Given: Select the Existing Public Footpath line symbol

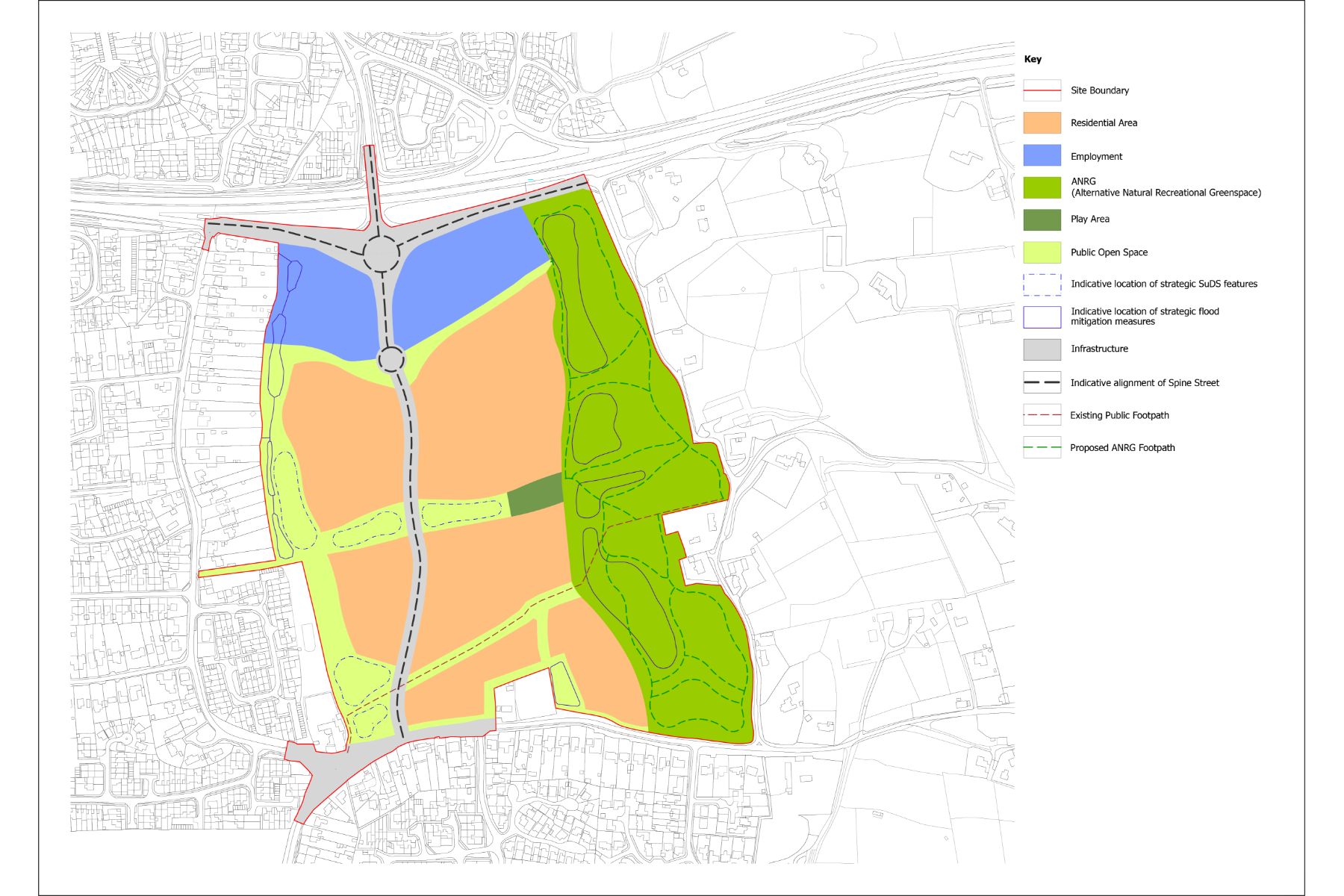Looking at the screenshot, I should tap(1042, 415).
